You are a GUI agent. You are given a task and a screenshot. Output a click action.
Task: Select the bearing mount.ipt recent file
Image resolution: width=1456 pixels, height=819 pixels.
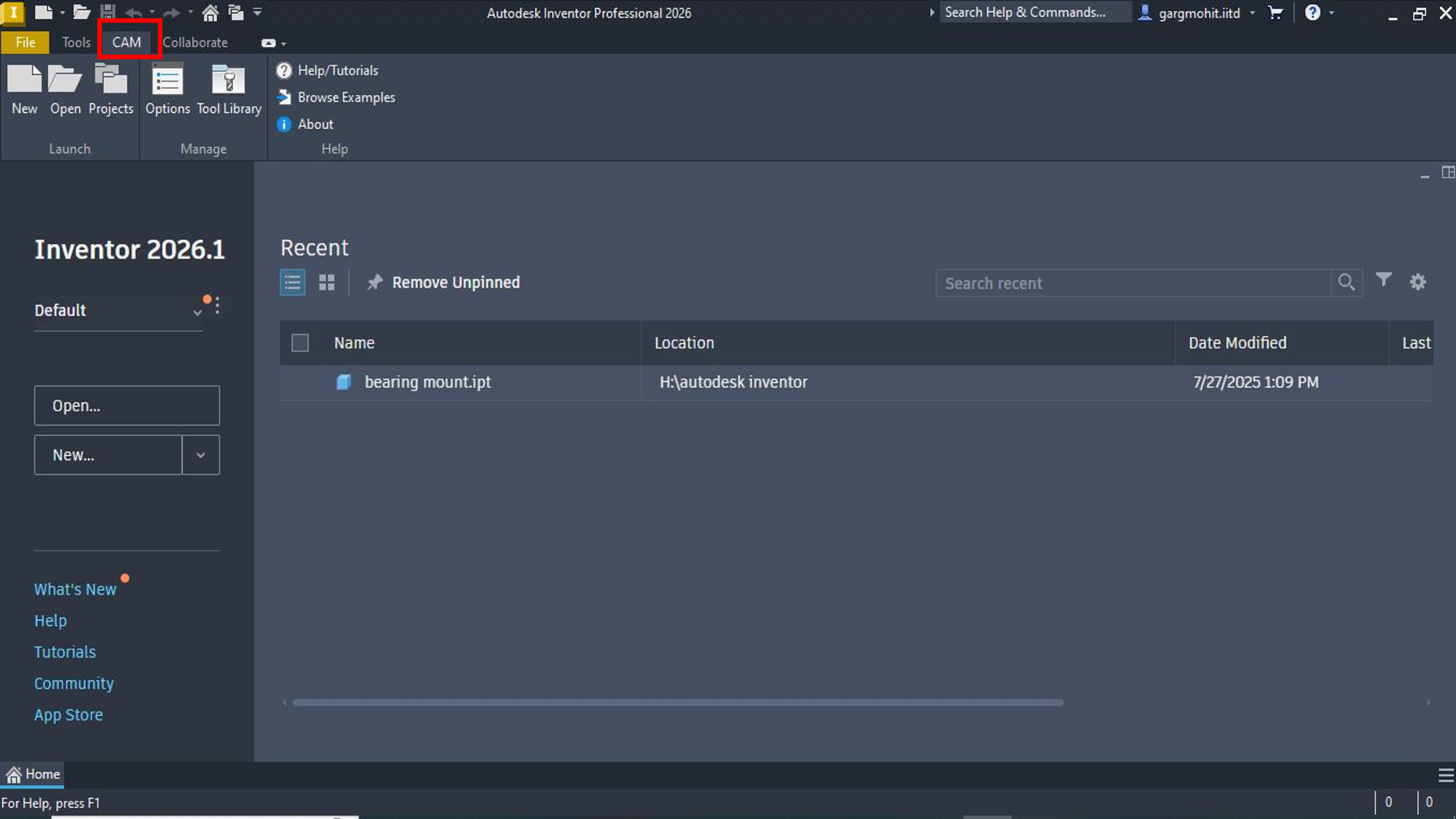coord(427,382)
